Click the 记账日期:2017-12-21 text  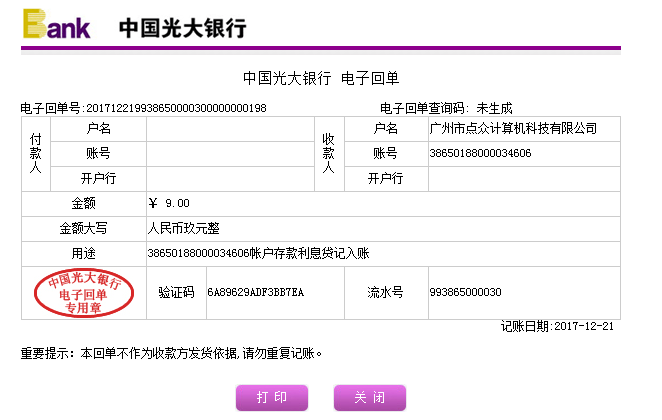[557, 326]
